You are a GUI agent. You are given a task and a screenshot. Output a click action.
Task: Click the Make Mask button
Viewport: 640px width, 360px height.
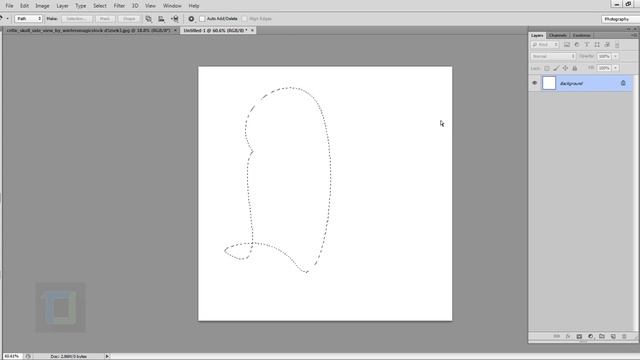[x=105, y=19]
